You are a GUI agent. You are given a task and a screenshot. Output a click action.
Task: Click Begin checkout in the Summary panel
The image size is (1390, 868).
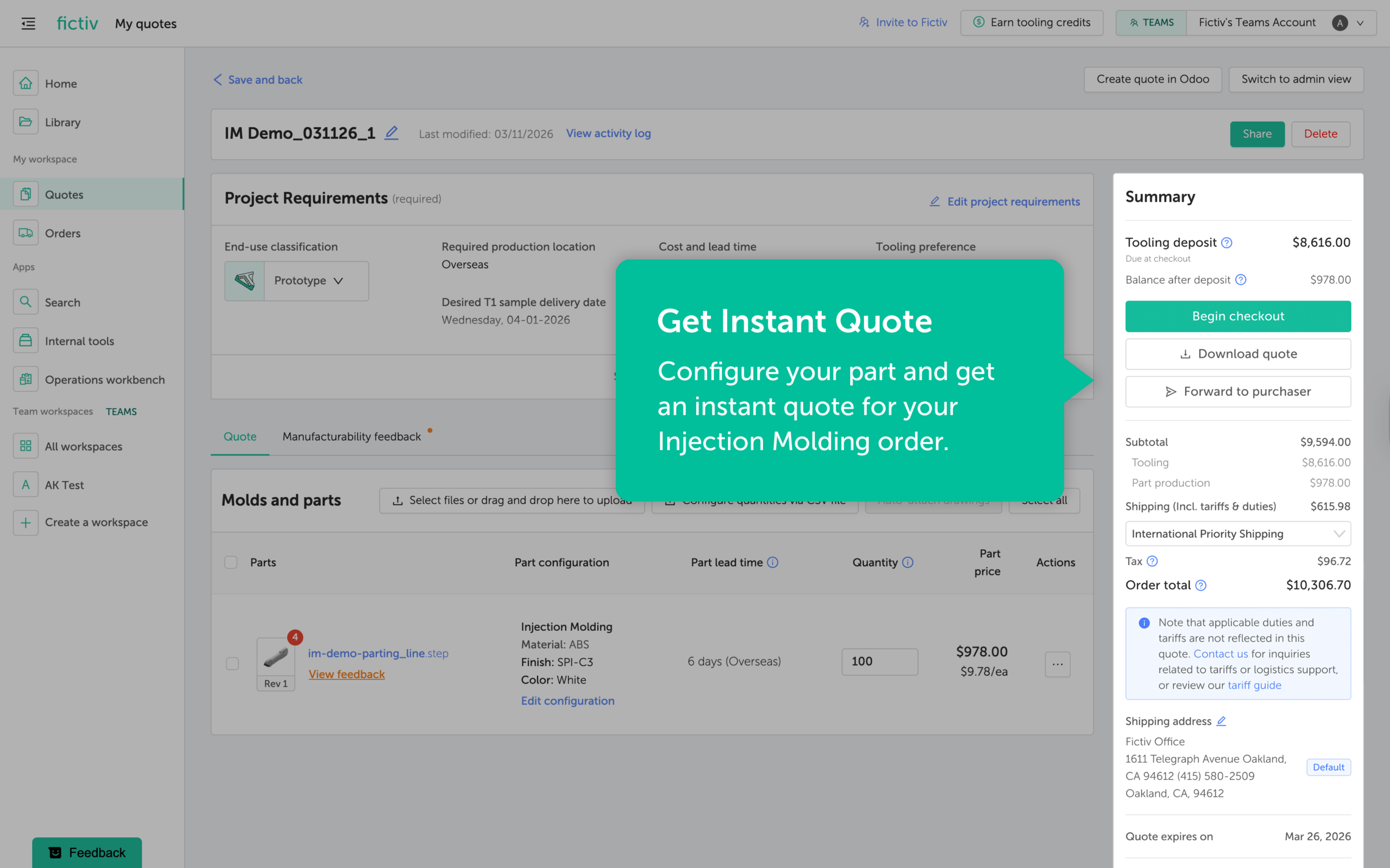tap(1237, 316)
